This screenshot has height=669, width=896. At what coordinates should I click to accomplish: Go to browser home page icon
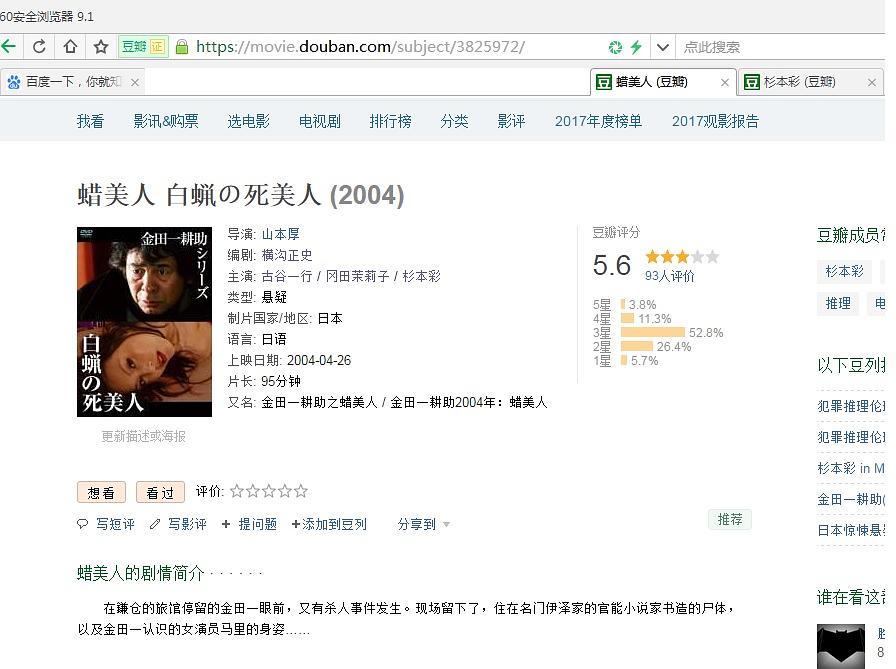point(70,46)
